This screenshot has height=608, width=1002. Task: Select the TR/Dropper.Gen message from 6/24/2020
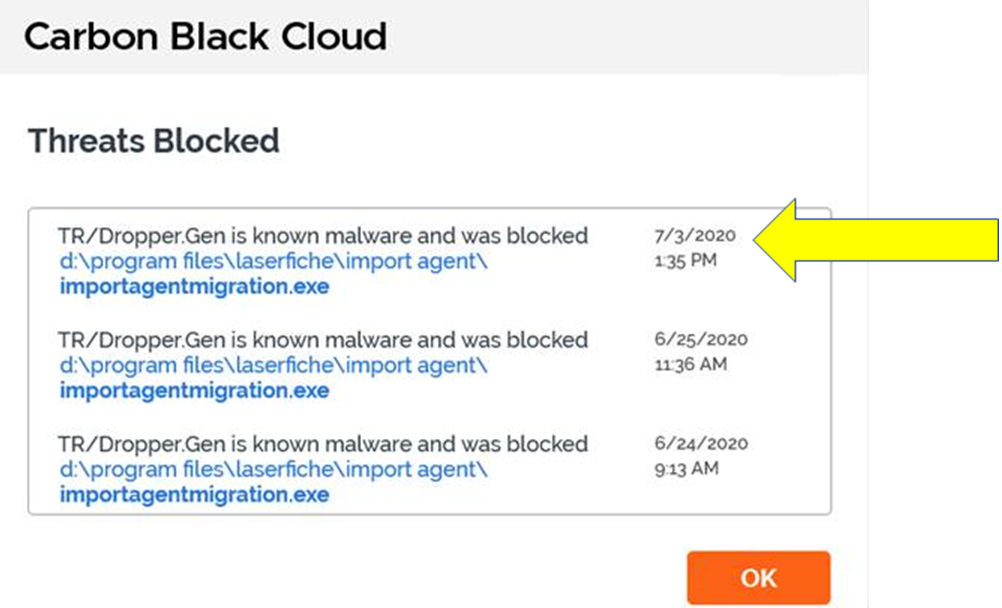(322, 443)
